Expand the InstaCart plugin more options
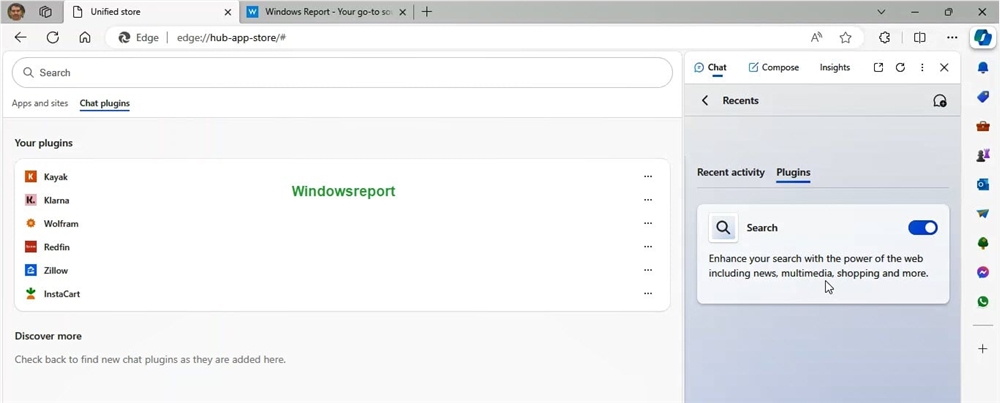 click(648, 294)
